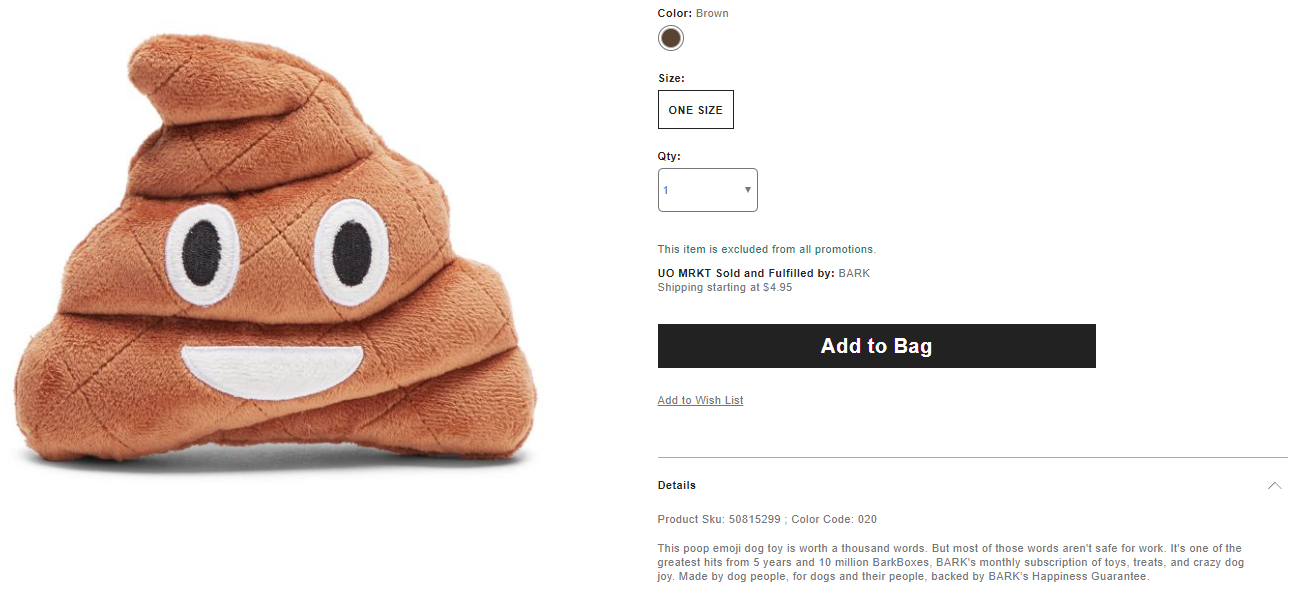Click the Details section heading

point(677,486)
